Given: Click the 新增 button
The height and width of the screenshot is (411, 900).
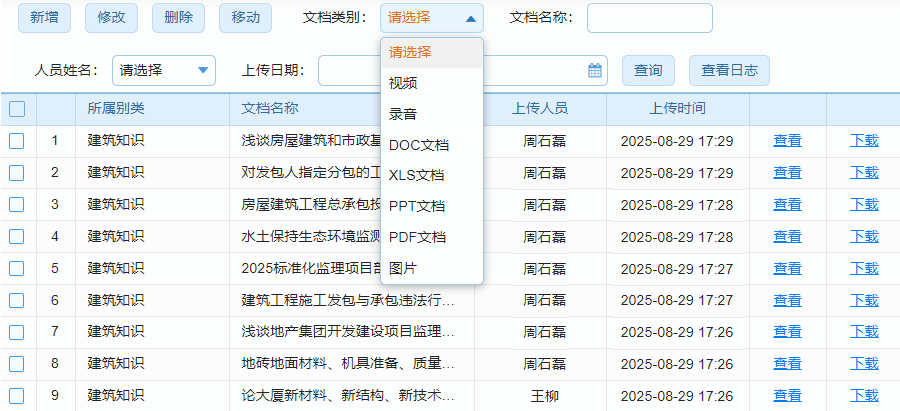Looking at the screenshot, I should 44,18.
